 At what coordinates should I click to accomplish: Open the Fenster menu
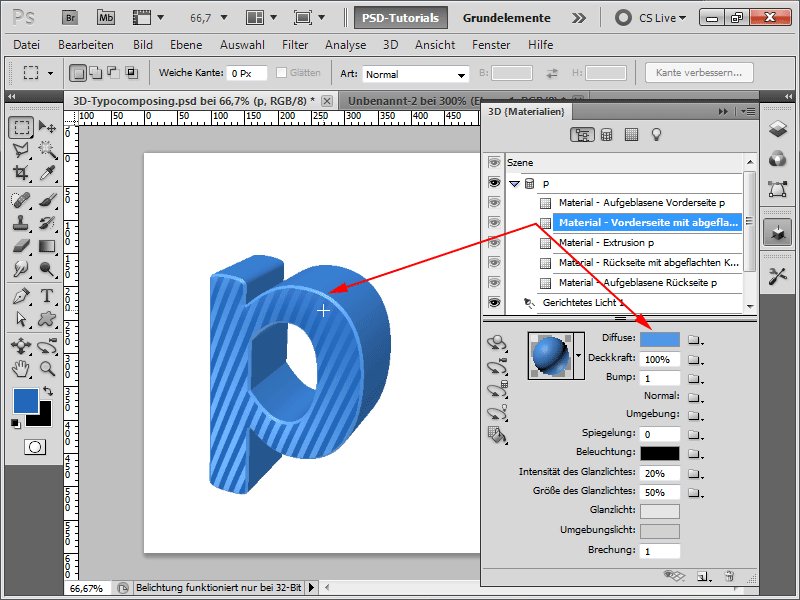[491, 45]
